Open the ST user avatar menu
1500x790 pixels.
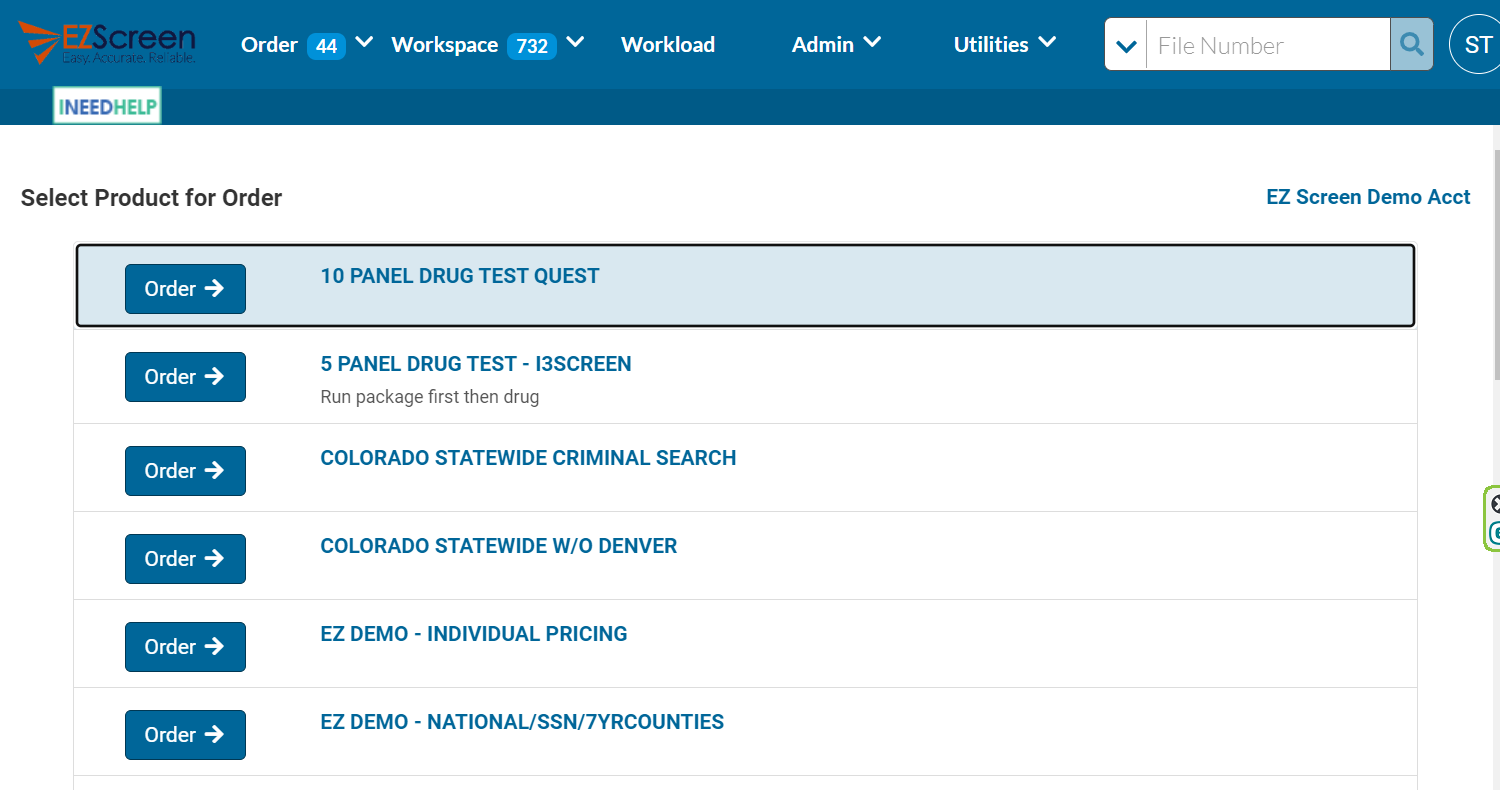(1477, 45)
